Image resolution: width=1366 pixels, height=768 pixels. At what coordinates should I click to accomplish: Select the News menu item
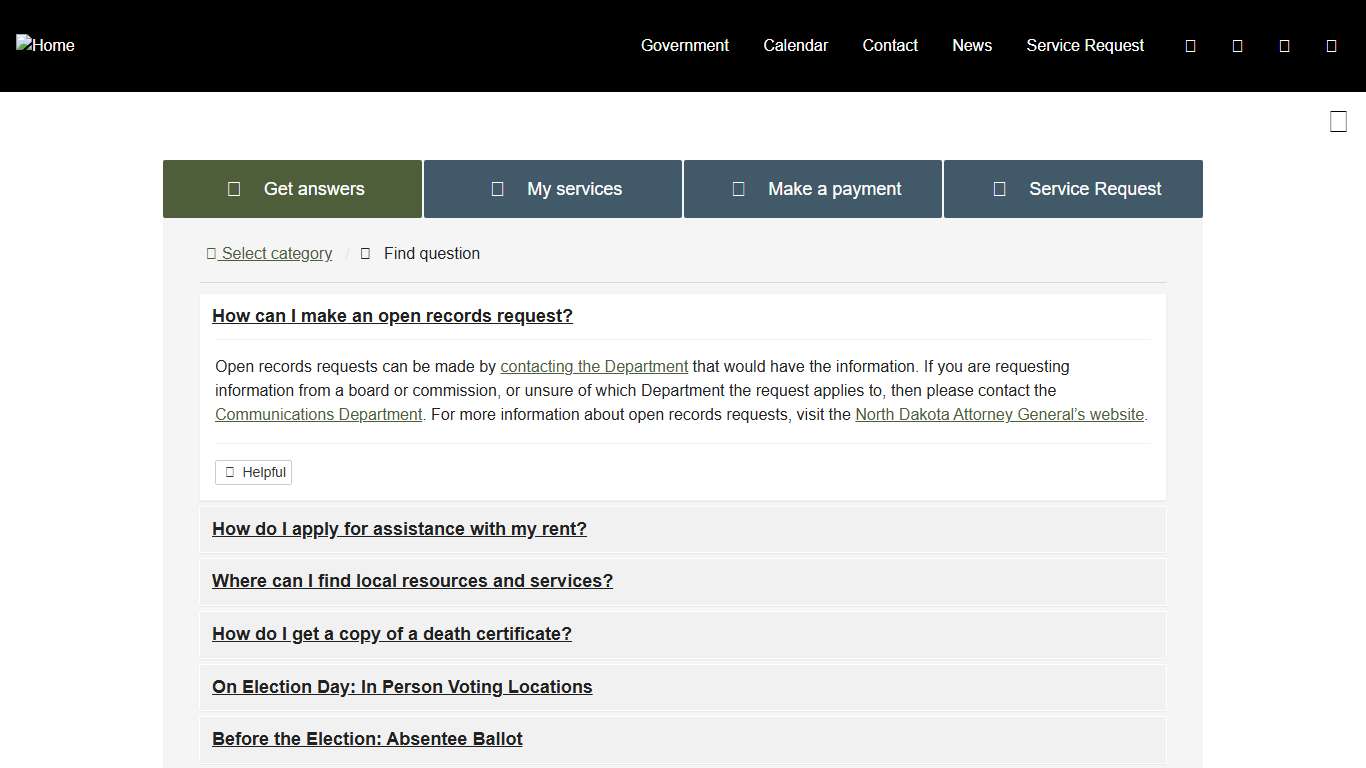[971, 45]
